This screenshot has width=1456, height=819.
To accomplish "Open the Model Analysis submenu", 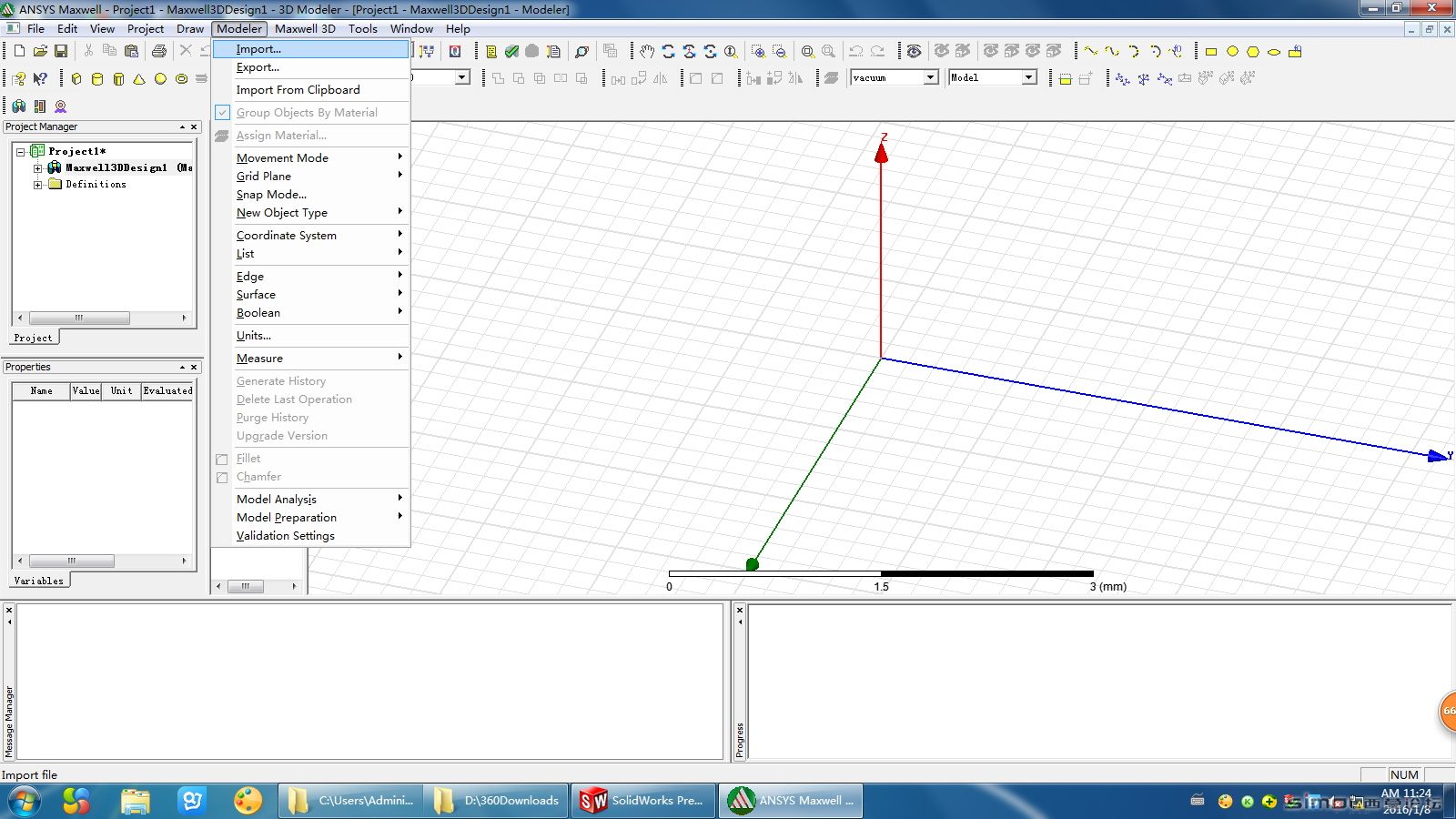I will 311,499.
